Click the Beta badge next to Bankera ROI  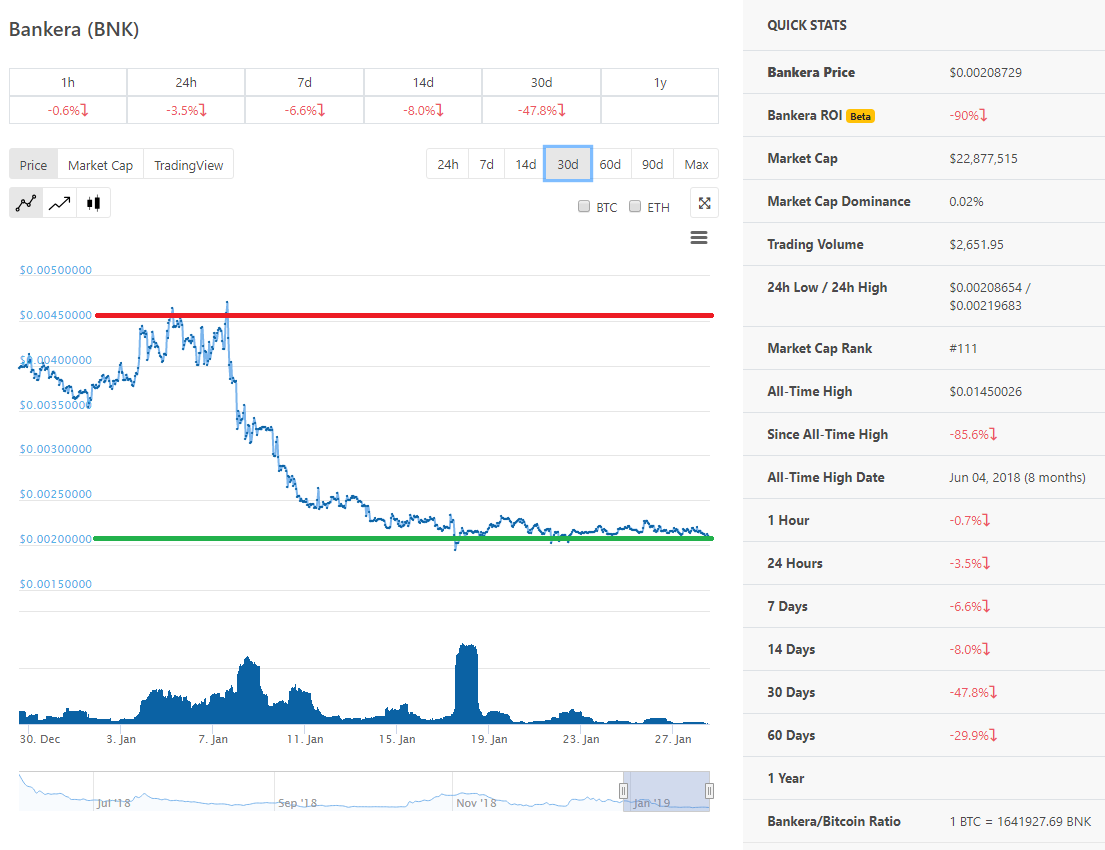point(860,116)
